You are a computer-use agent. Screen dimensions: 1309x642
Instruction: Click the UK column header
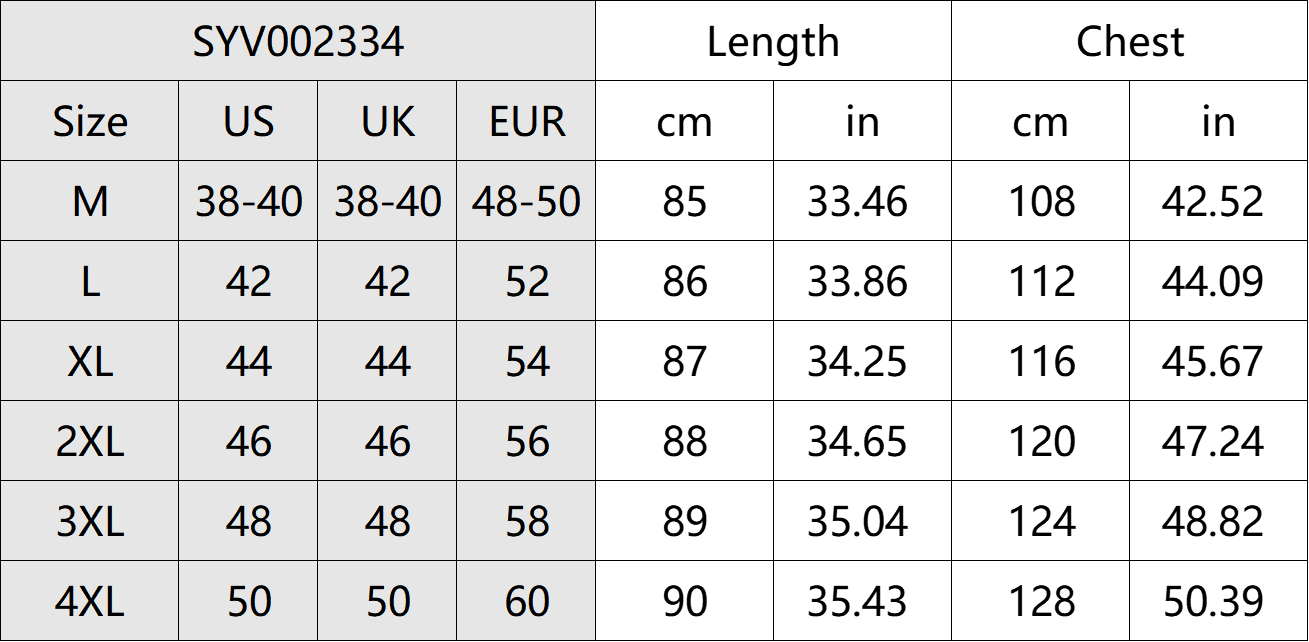pyautogui.click(x=387, y=122)
